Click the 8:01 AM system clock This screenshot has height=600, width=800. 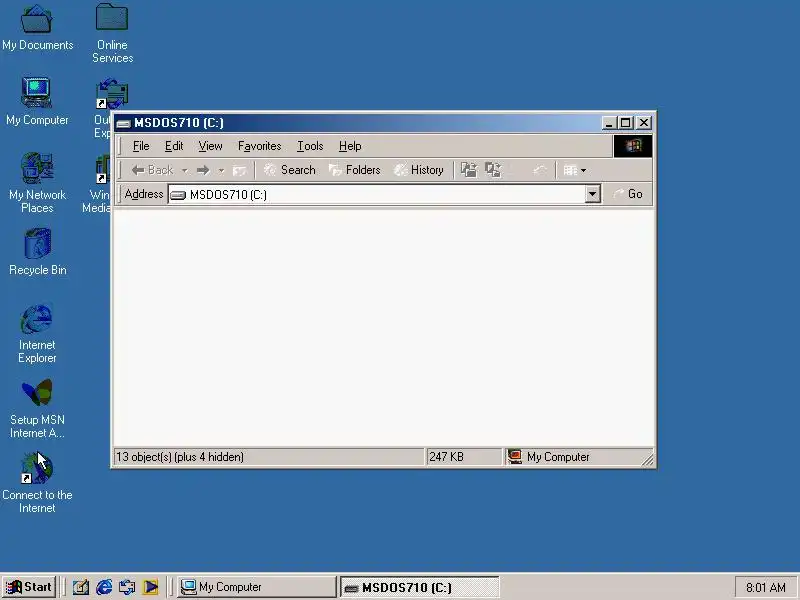pyautogui.click(x=765, y=588)
